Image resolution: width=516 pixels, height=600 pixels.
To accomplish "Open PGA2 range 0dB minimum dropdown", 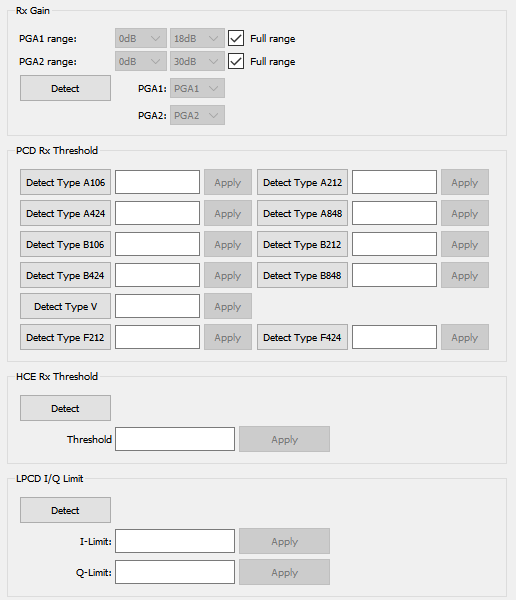I will tap(140, 61).
